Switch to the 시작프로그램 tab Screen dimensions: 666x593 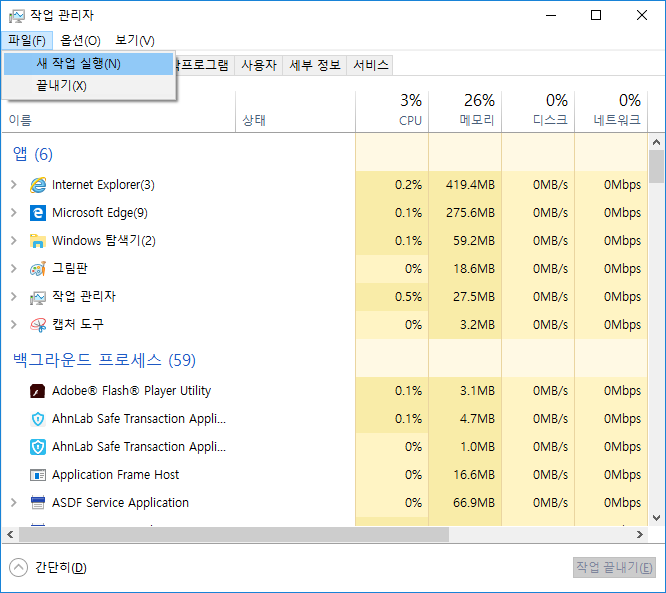pos(205,65)
